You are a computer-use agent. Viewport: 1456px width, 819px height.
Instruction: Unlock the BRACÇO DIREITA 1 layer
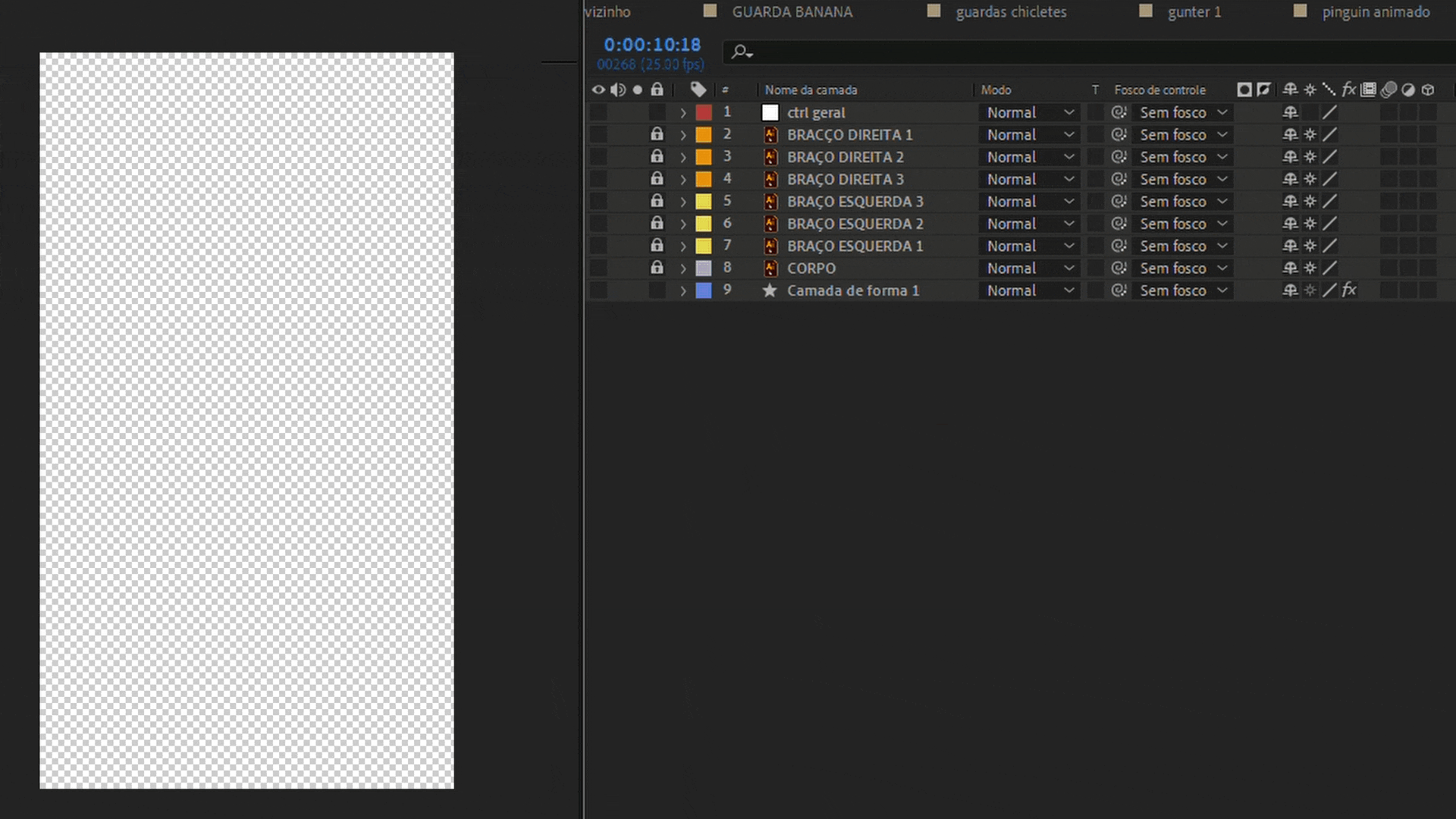(657, 134)
